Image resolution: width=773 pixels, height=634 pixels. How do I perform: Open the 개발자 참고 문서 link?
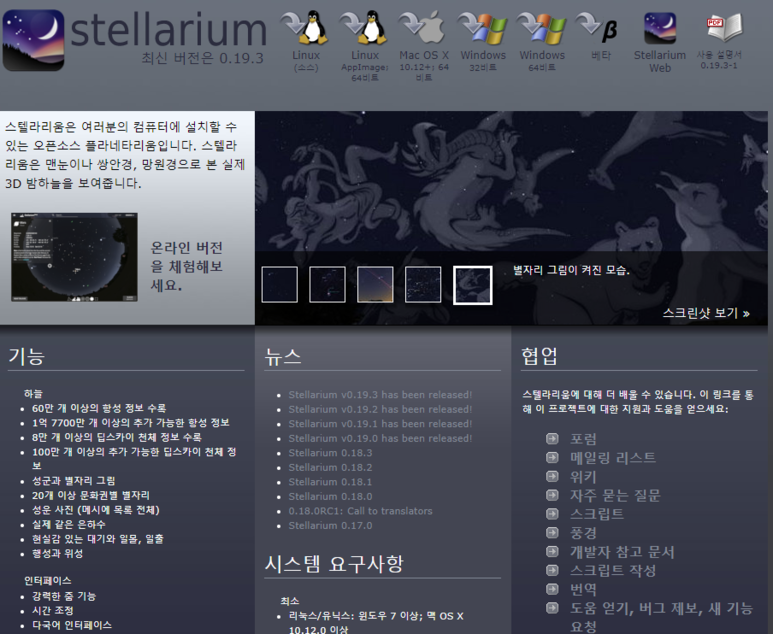[622, 552]
